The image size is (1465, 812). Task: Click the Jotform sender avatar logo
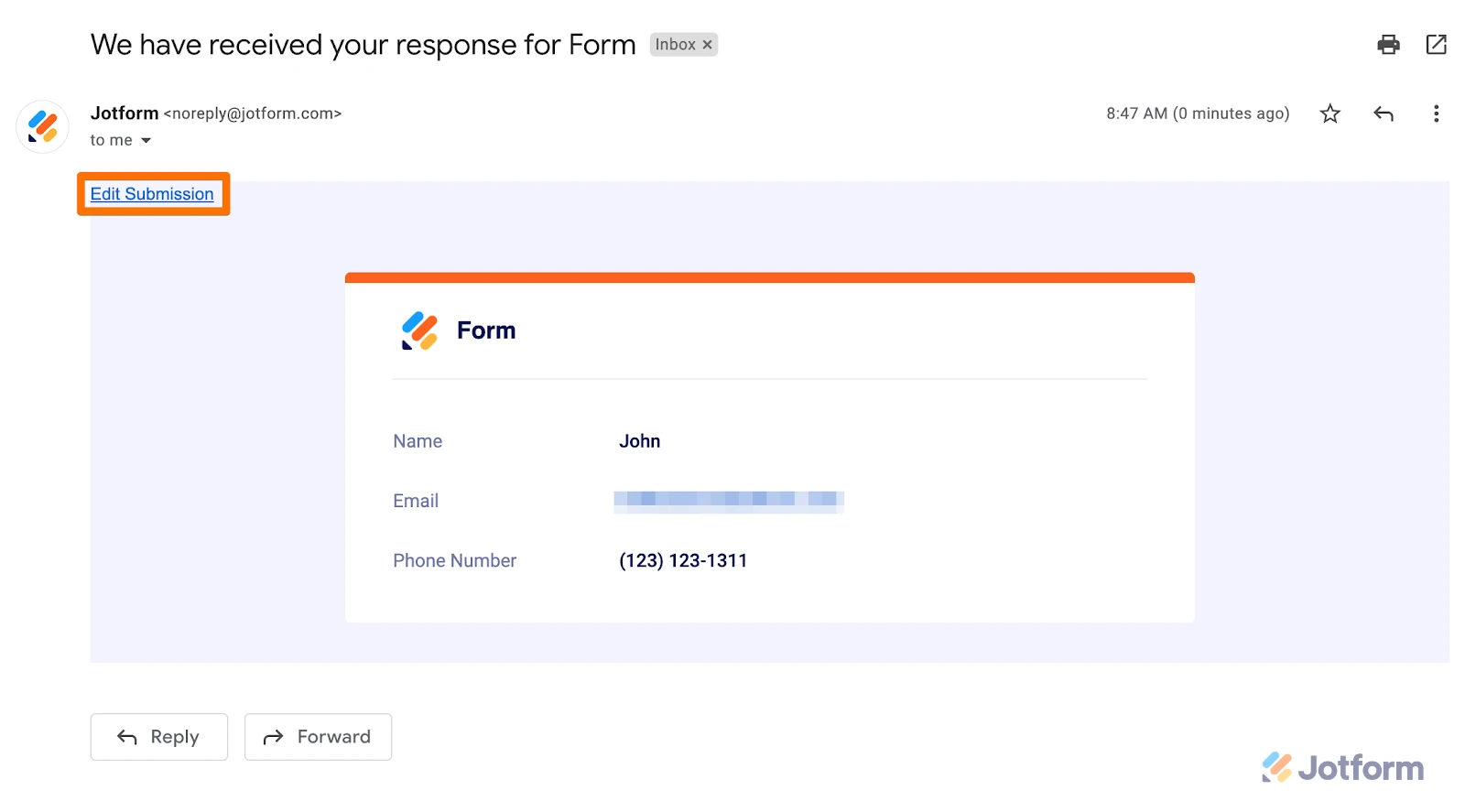tap(42, 126)
